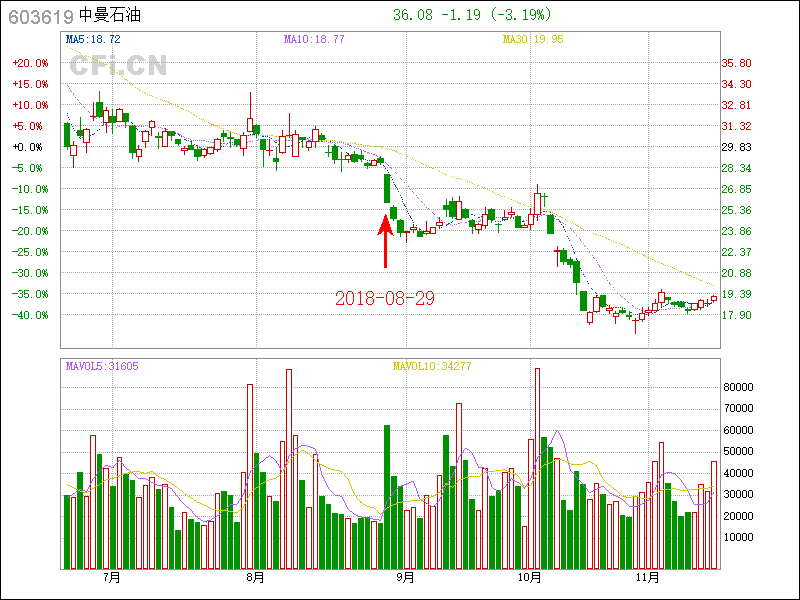Click the 30000 volume axis label

pyautogui.click(x=739, y=494)
